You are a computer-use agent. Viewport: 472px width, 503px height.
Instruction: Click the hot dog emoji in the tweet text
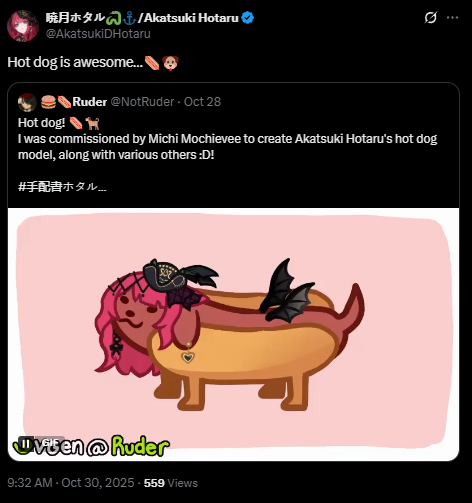tap(152, 63)
